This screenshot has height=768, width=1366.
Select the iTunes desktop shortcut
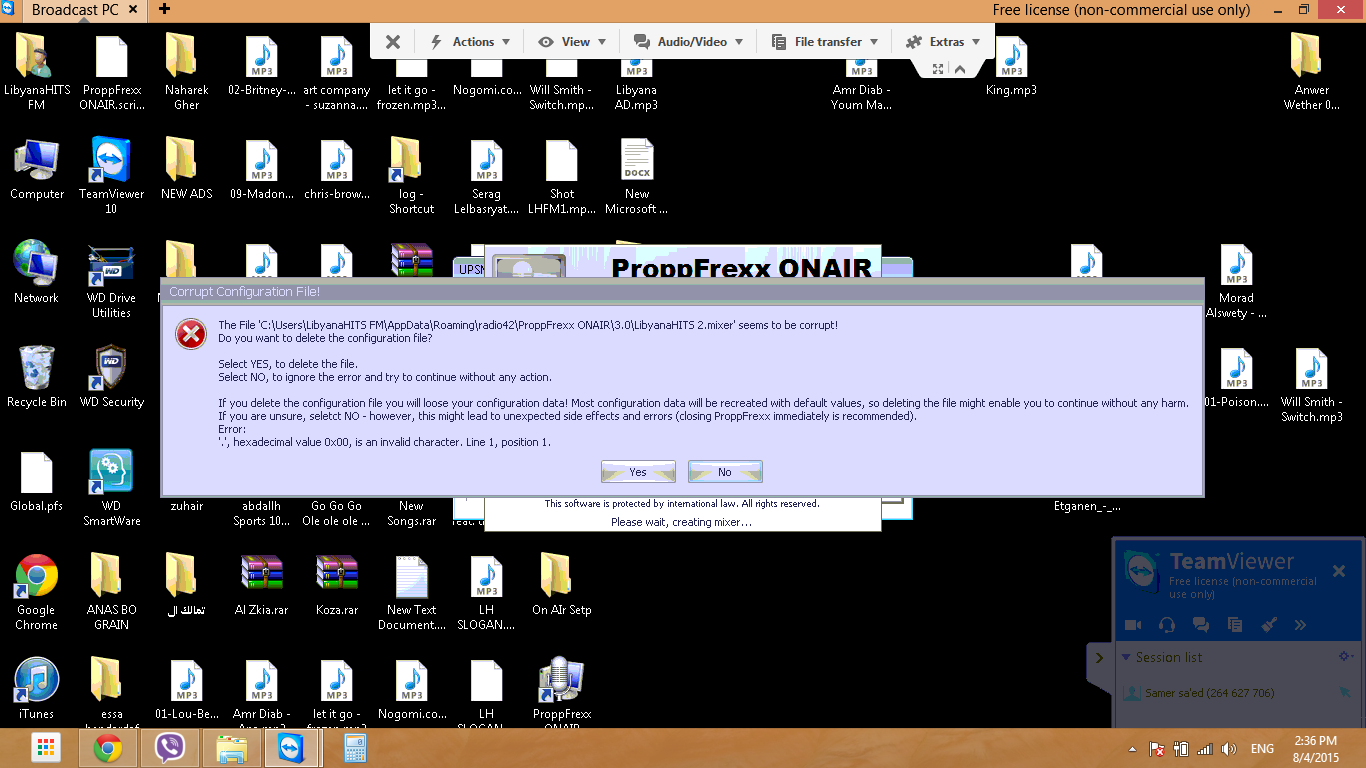coord(36,689)
